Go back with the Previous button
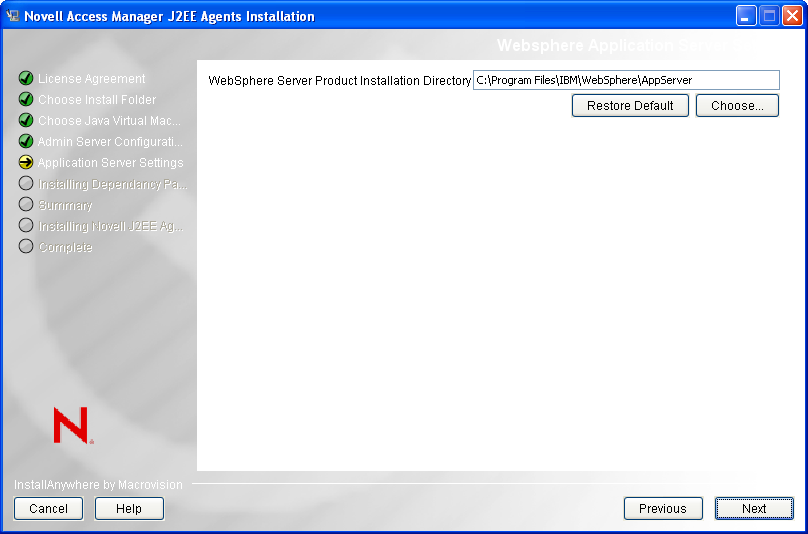The width and height of the screenshot is (808, 534). (663, 509)
